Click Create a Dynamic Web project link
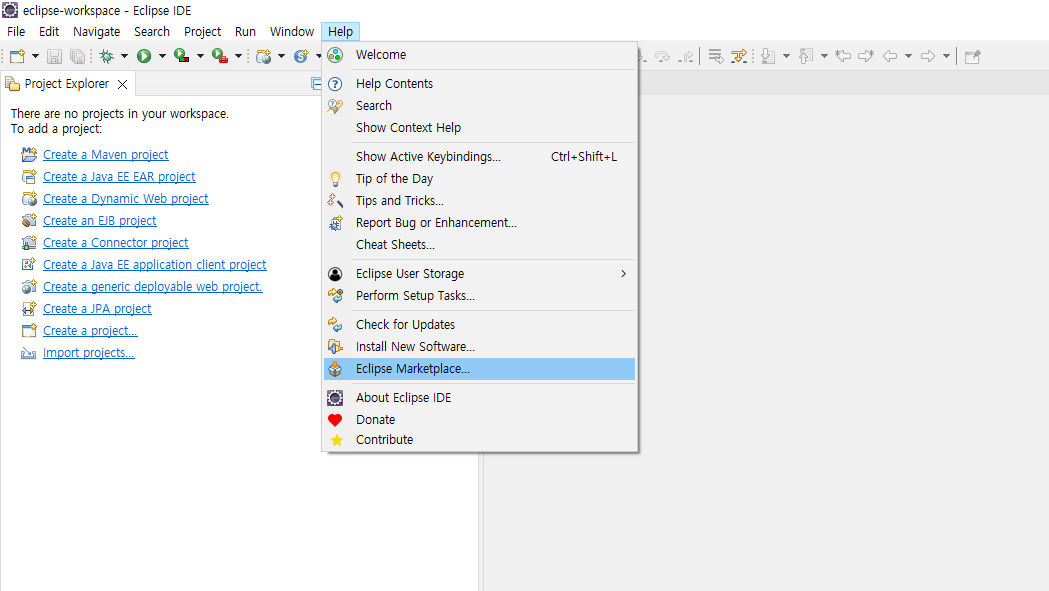This screenshot has height=591, width=1049. click(x=126, y=199)
